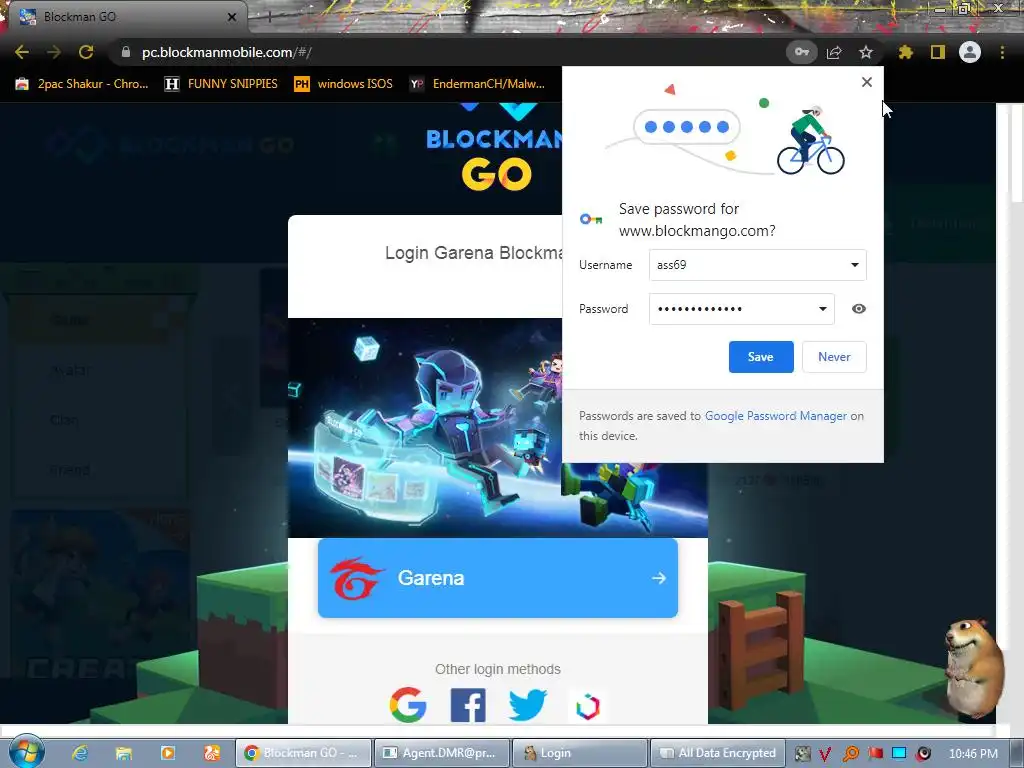The width and height of the screenshot is (1024, 768).
Task: Open the Chrome profile avatar
Action: click(x=970, y=52)
